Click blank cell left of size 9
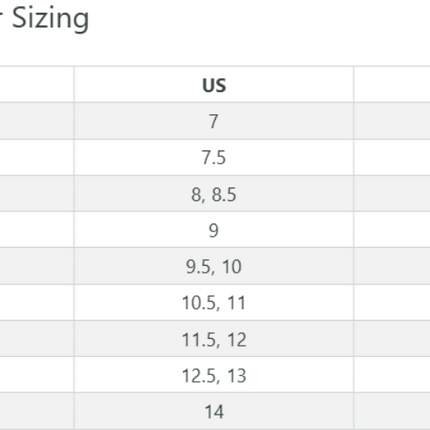Viewport: 430px width, 430px height. 37,230
